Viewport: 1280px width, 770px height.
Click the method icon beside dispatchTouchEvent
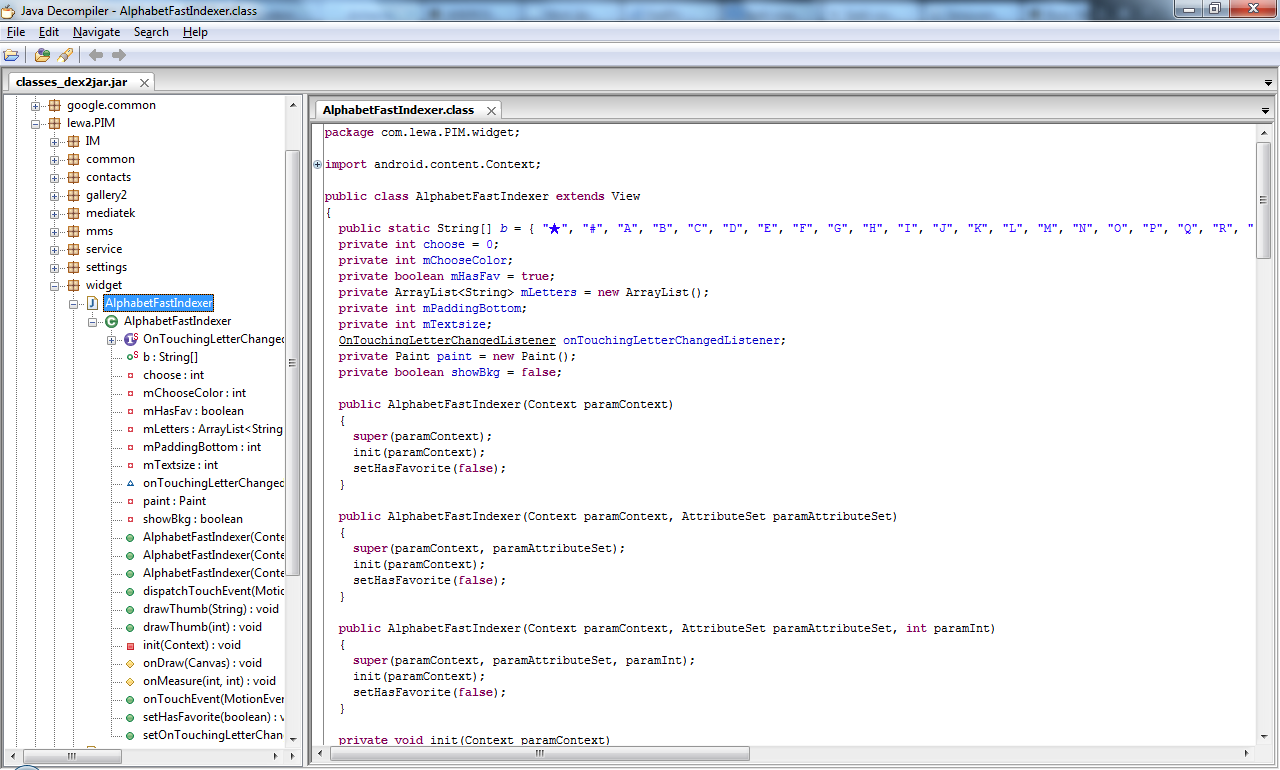pos(131,591)
